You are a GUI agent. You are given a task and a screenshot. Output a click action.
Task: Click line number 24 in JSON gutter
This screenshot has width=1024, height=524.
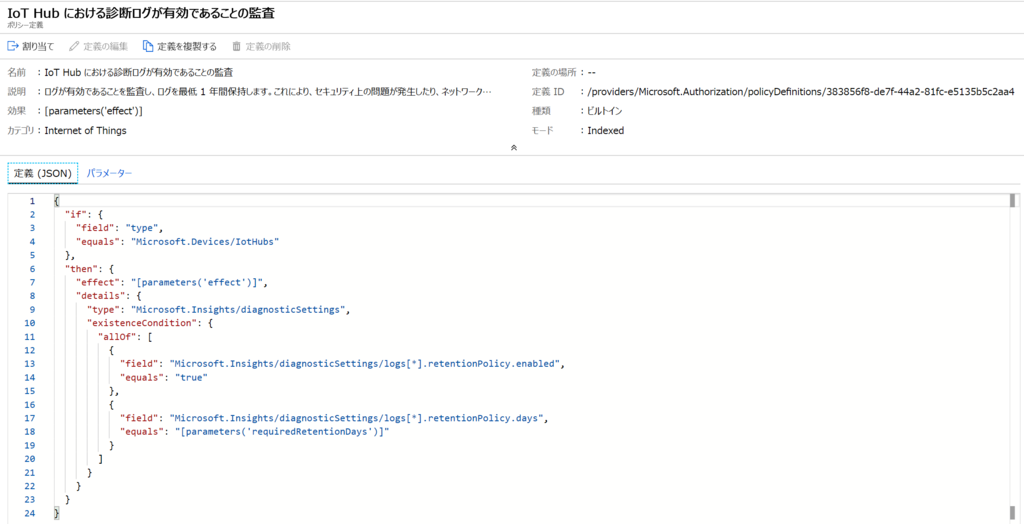tap(29, 513)
